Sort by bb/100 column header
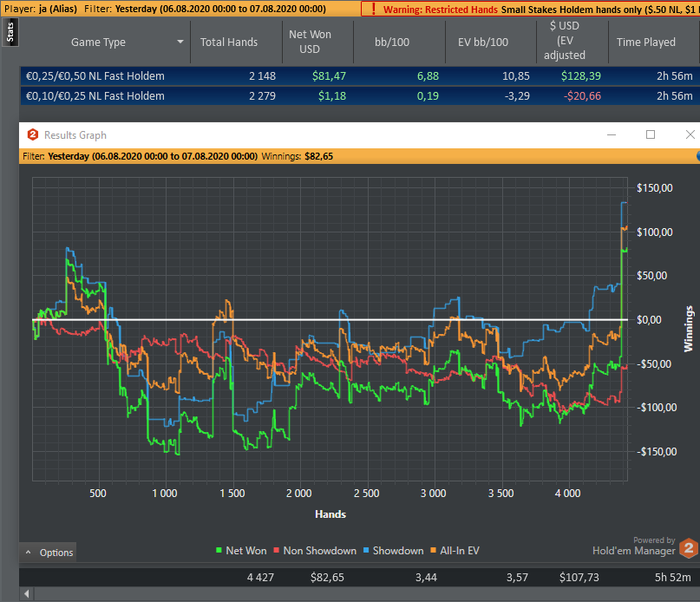The image size is (700, 602). coord(392,42)
